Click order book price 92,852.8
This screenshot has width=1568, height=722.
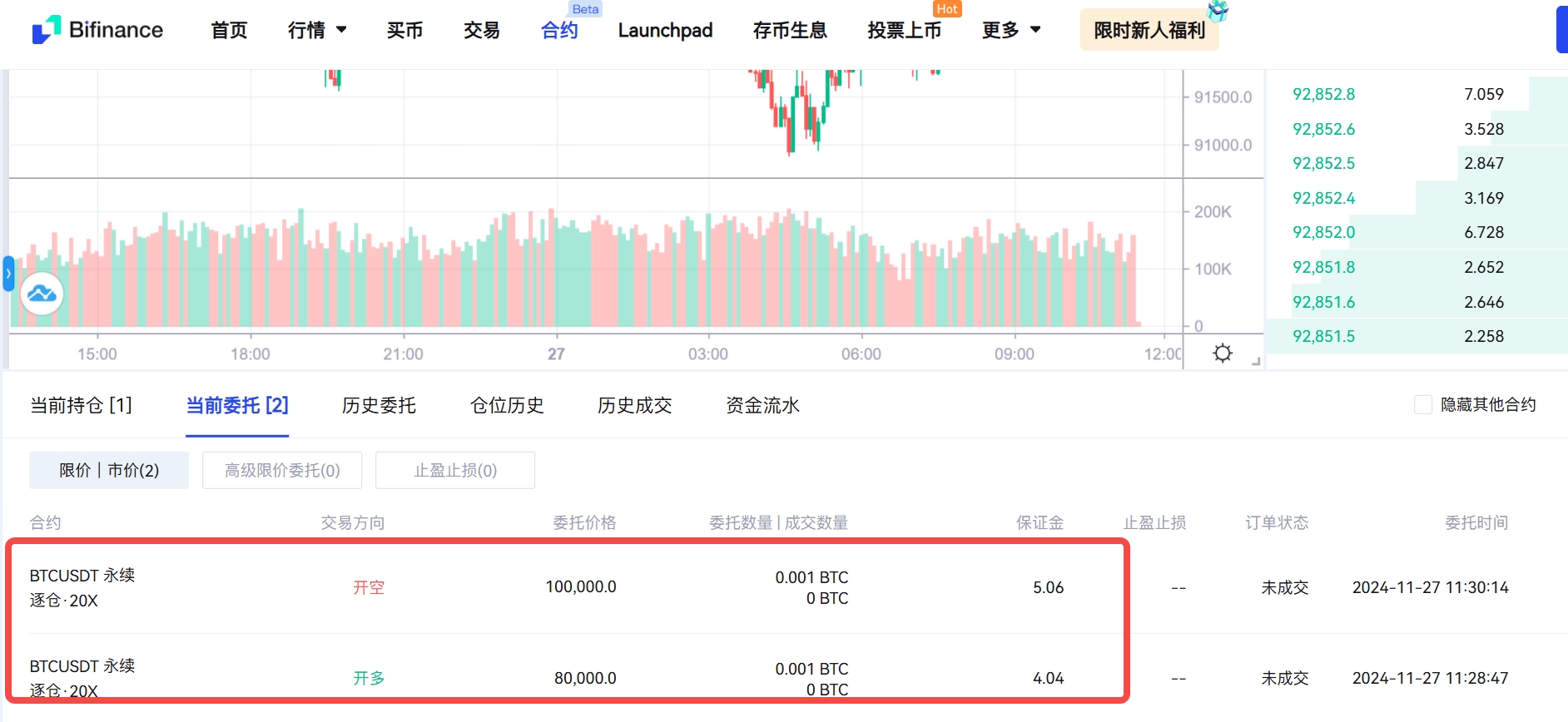1323,94
